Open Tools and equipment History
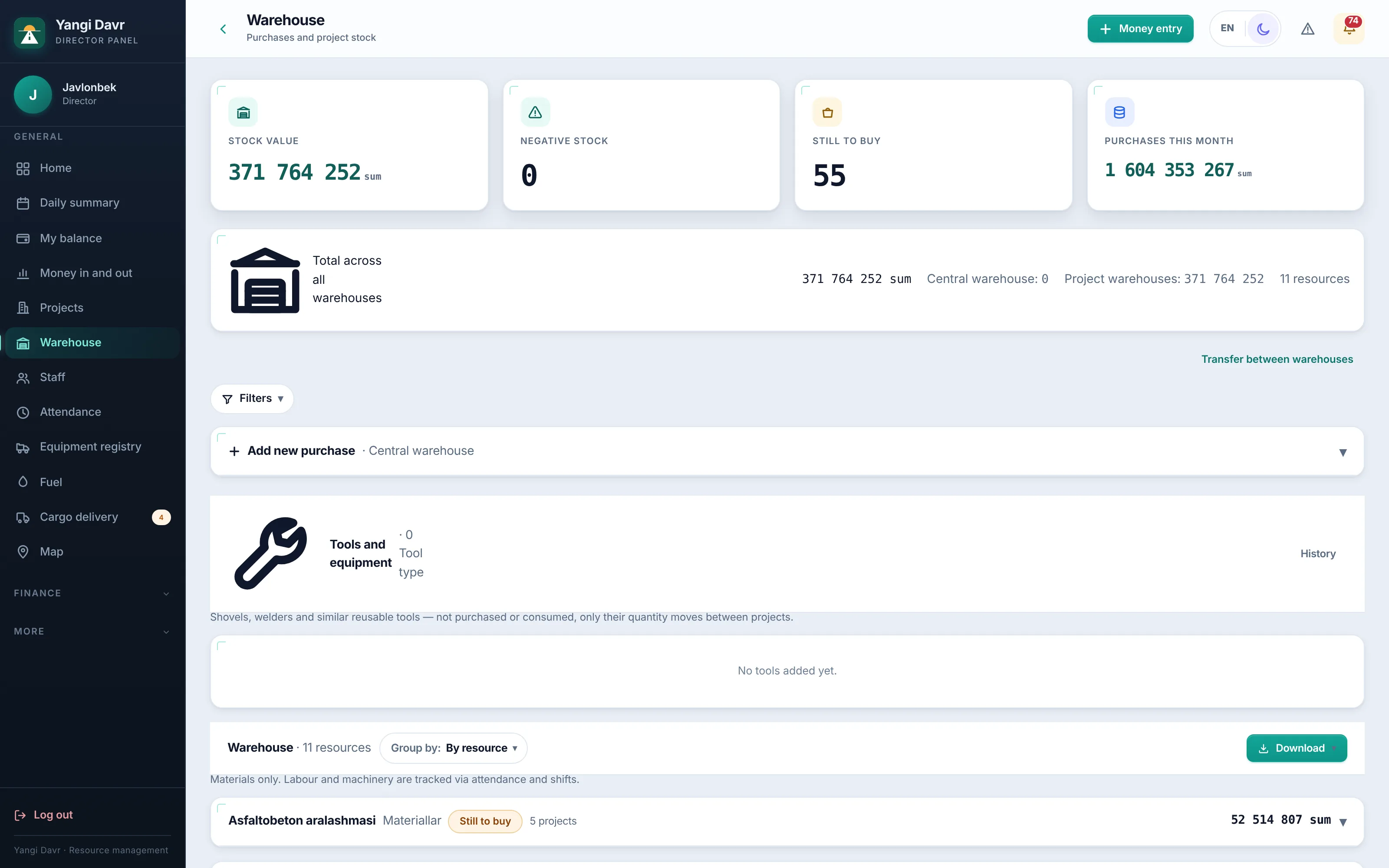 coord(1318,553)
